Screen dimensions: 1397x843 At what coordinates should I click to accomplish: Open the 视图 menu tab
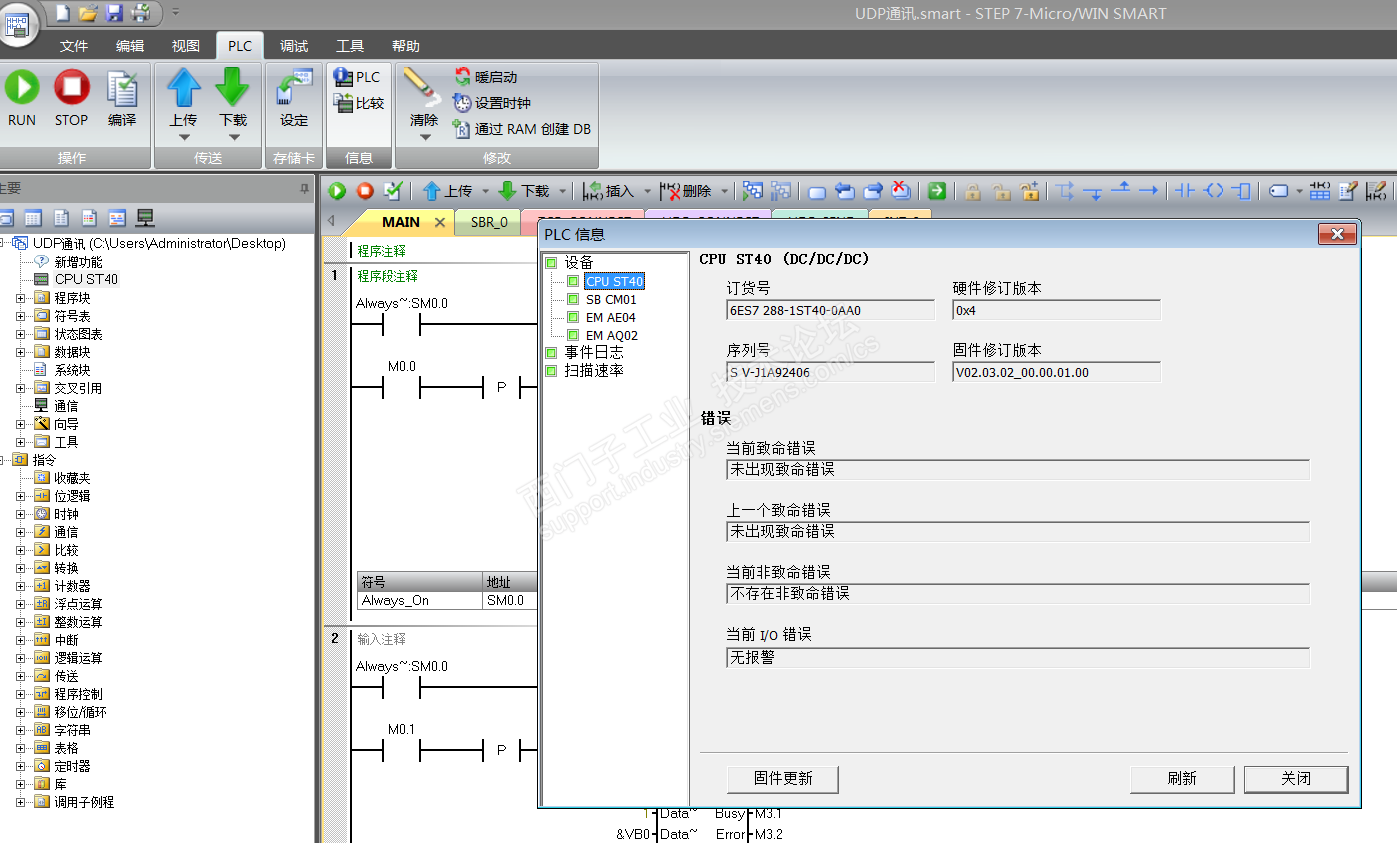(x=186, y=46)
